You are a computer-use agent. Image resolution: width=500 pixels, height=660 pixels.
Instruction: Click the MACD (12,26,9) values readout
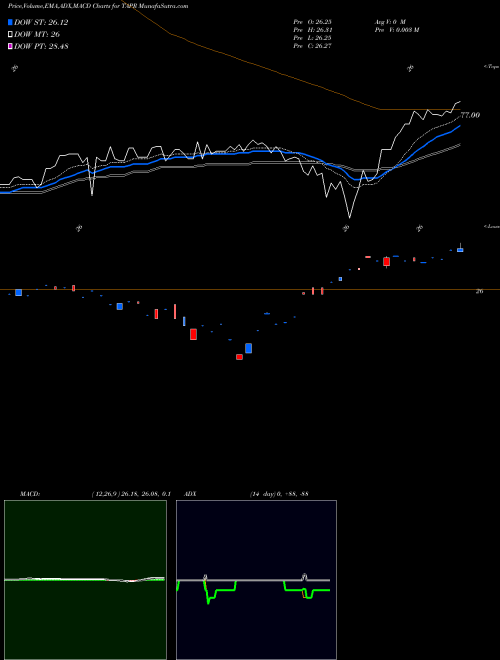tap(130, 494)
